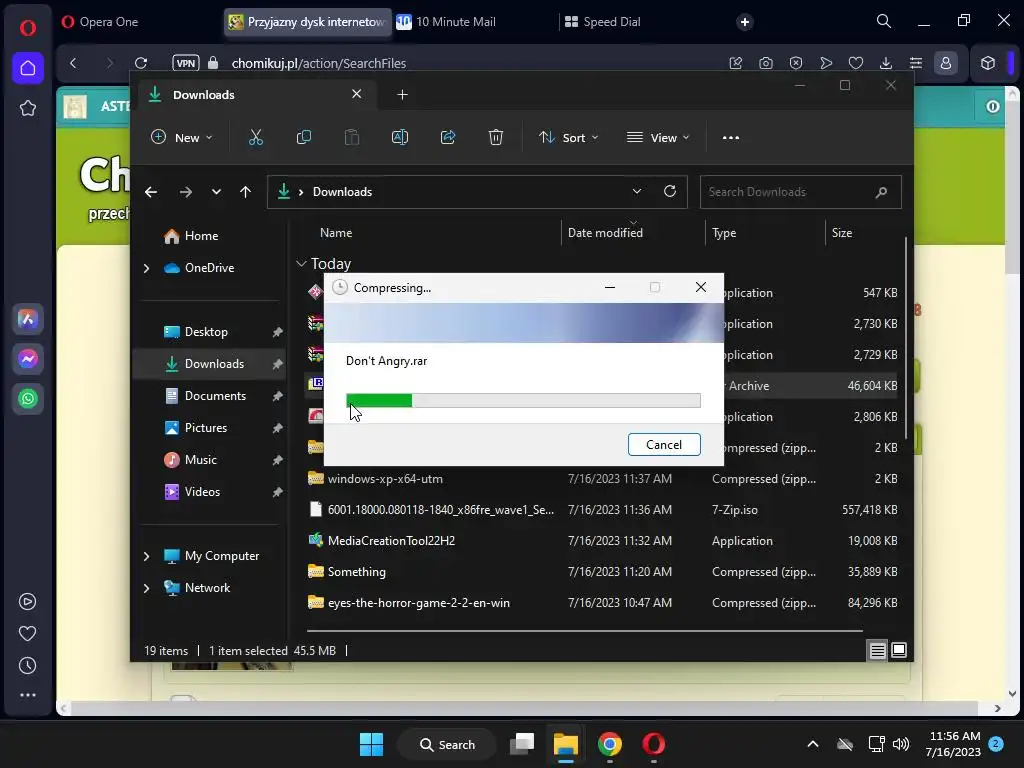Viewport: 1024px width, 768px height.
Task: Open Opera Easy Setup sliders icon
Action: 916,63
